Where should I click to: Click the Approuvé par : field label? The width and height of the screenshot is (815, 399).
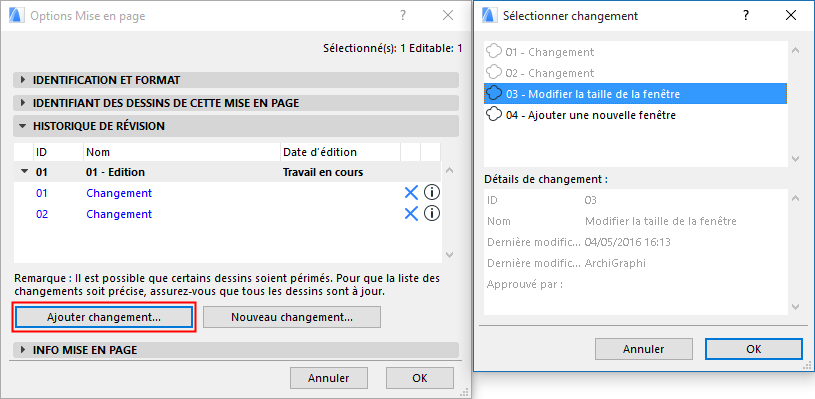click(525, 284)
